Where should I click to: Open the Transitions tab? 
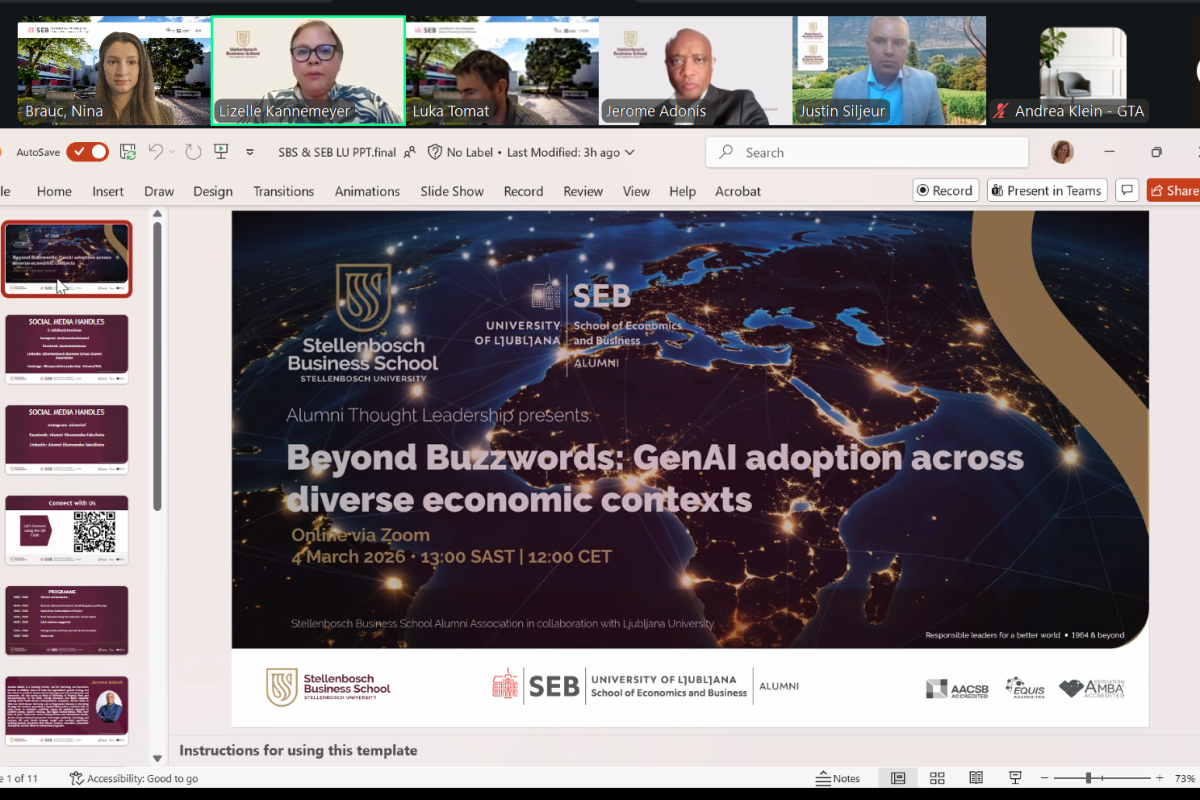[x=283, y=191]
